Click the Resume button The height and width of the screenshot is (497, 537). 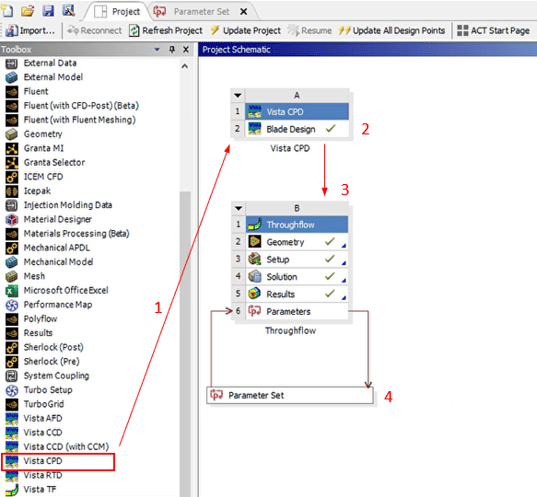(x=310, y=30)
